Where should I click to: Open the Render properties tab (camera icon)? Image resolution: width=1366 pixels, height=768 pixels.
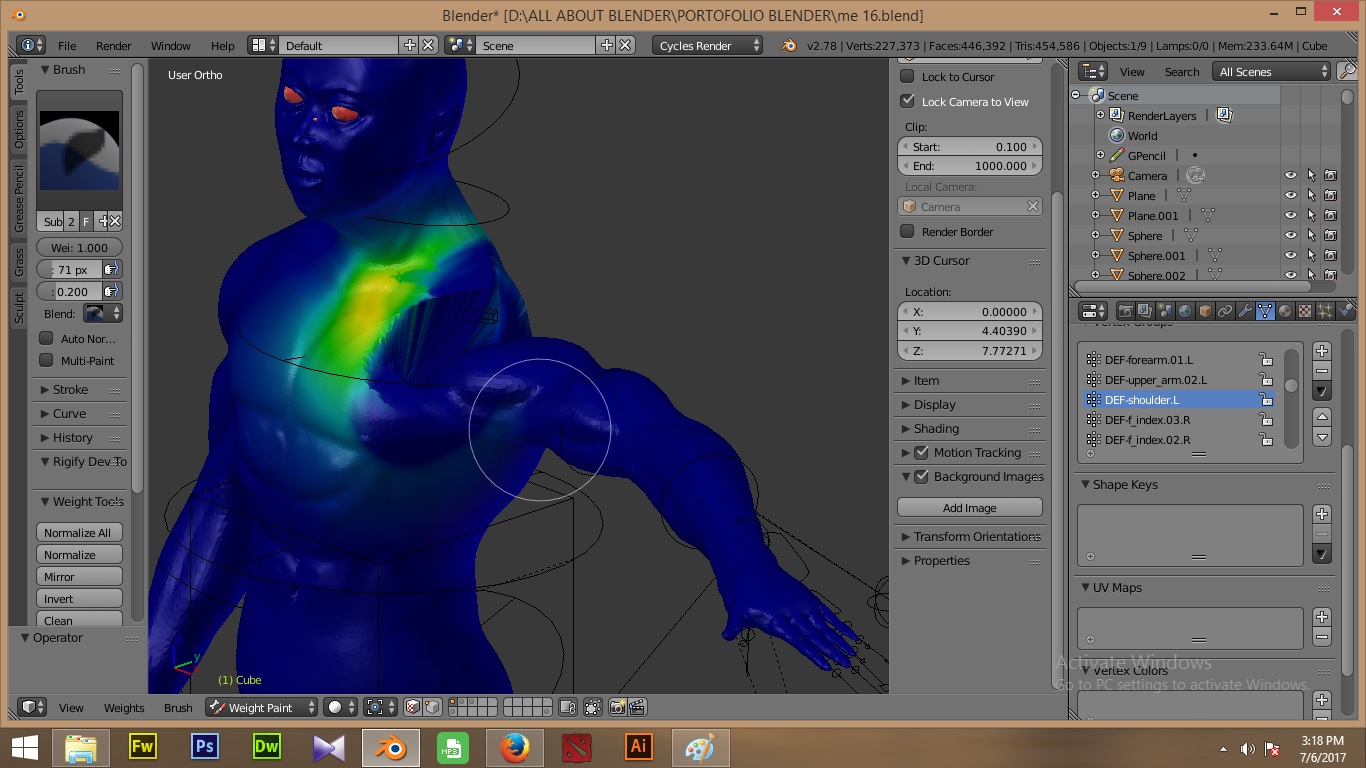point(1128,311)
